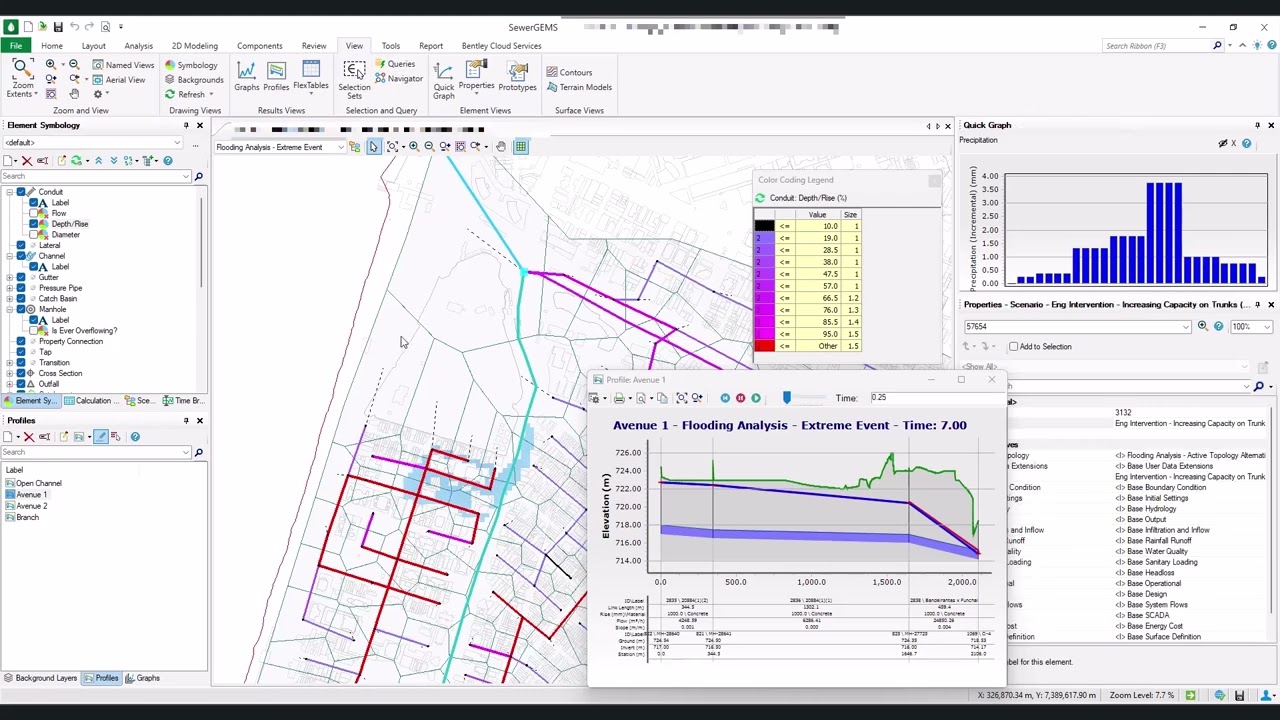Open the Aerial View tool
The width and height of the screenshot is (1280, 720).
(x=119, y=80)
